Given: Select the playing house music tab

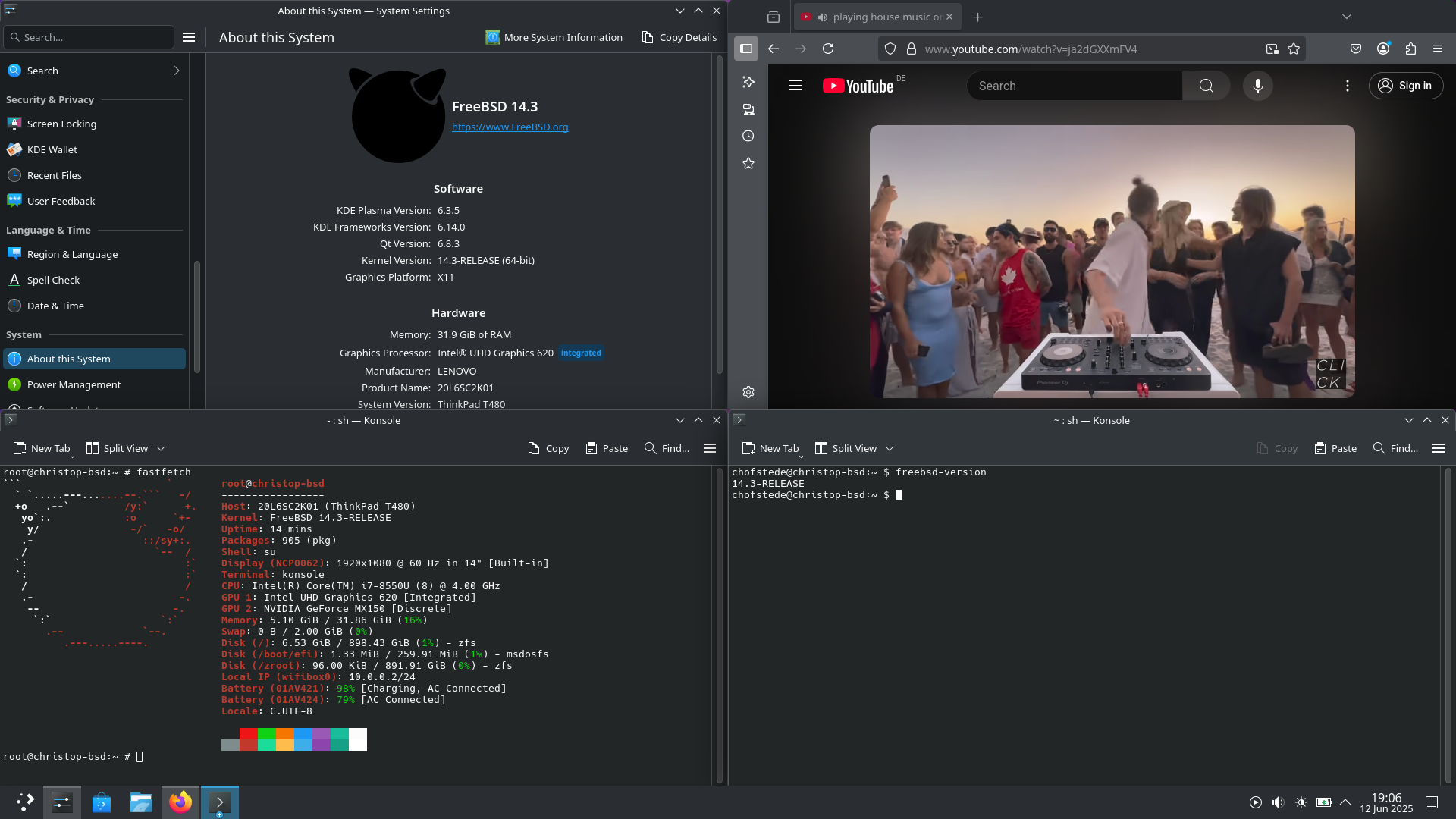Looking at the screenshot, I should [x=880, y=17].
